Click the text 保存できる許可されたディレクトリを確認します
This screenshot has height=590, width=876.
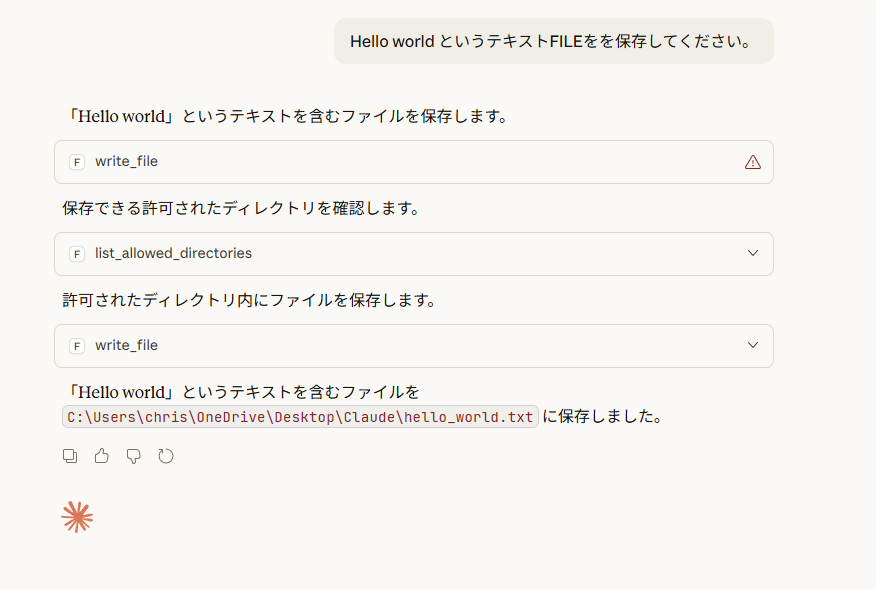[240, 208]
